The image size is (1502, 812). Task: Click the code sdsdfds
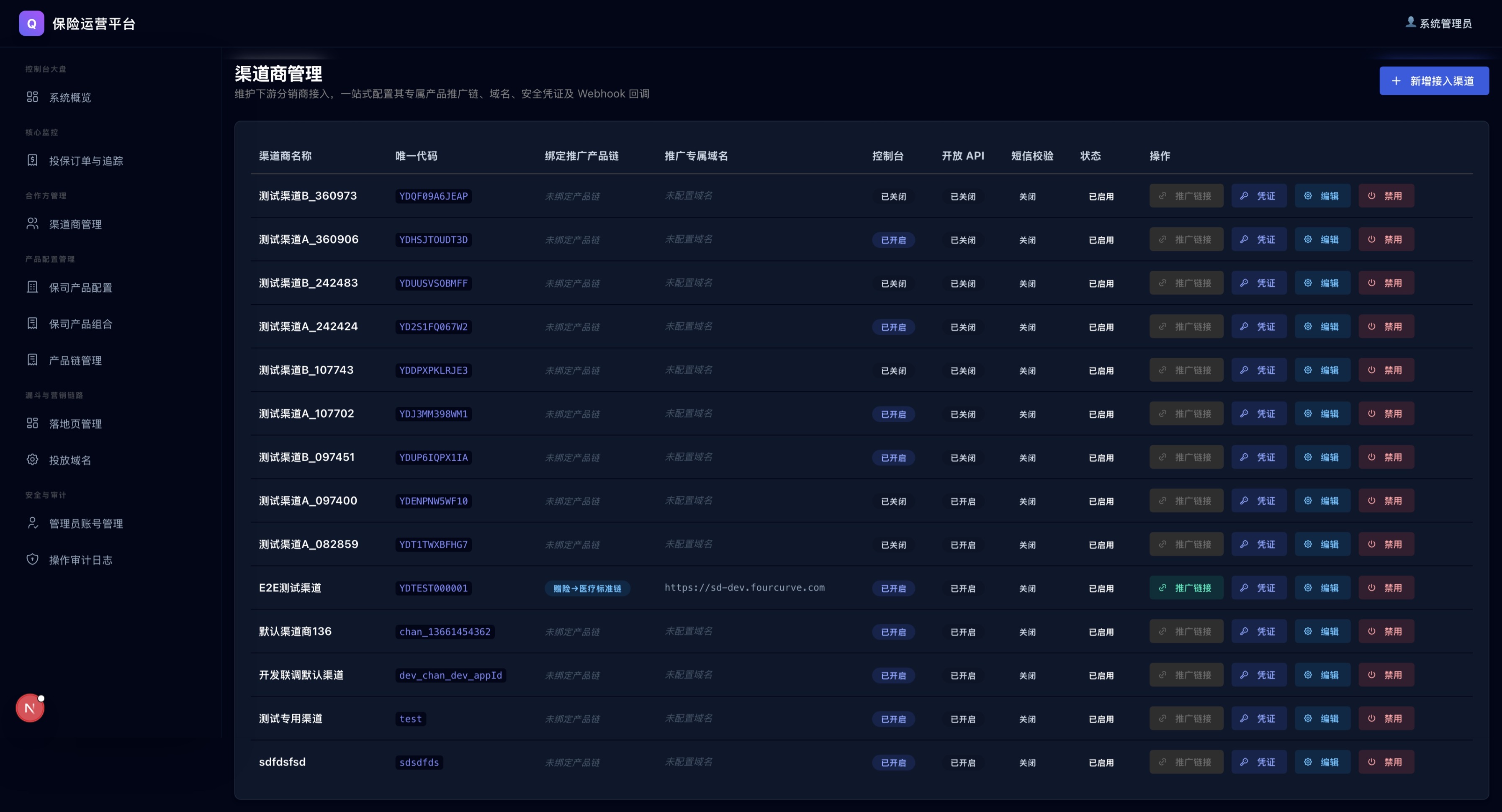[x=419, y=763]
